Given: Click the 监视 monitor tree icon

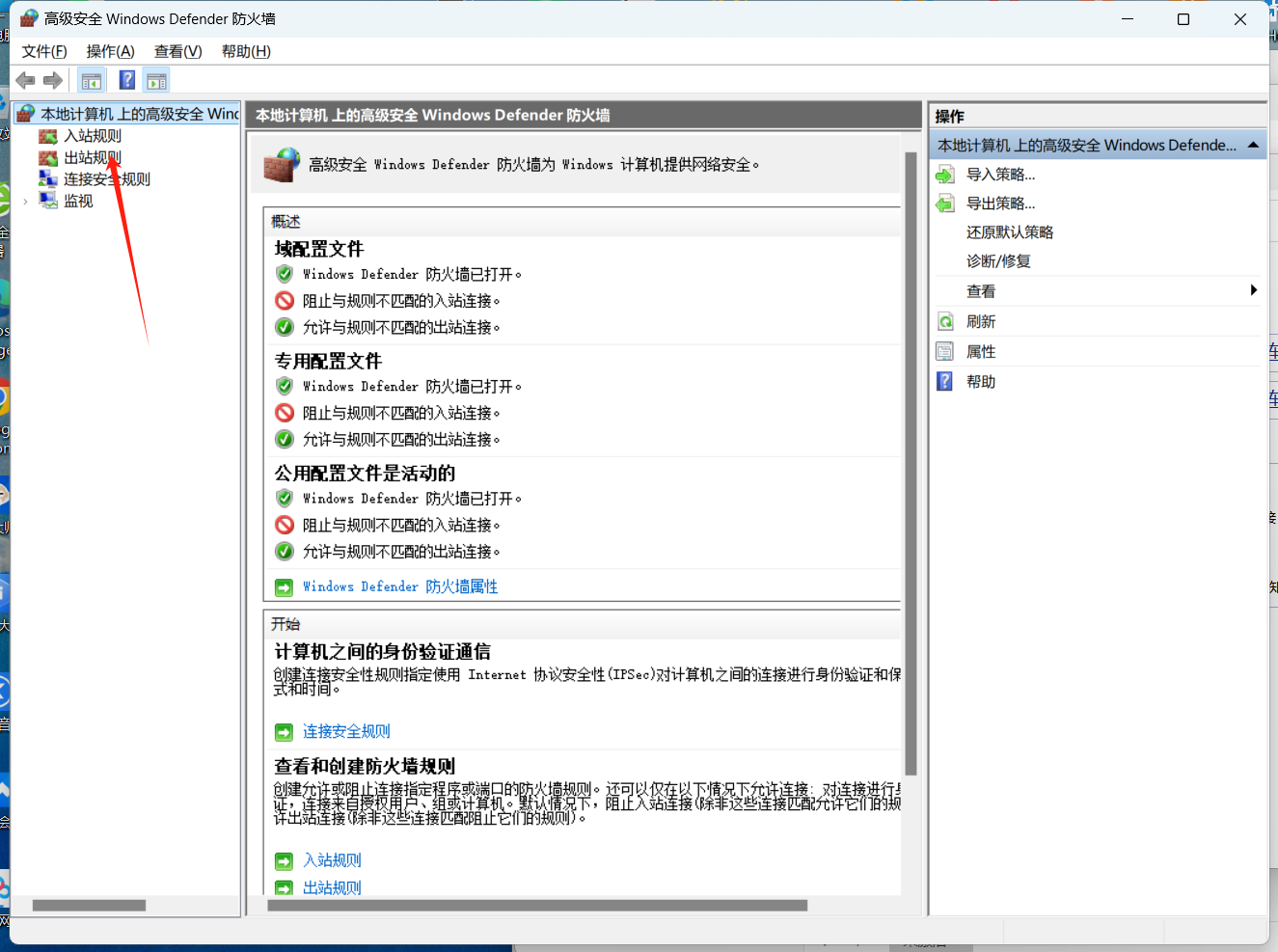Looking at the screenshot, I should (x=47, y=201).
